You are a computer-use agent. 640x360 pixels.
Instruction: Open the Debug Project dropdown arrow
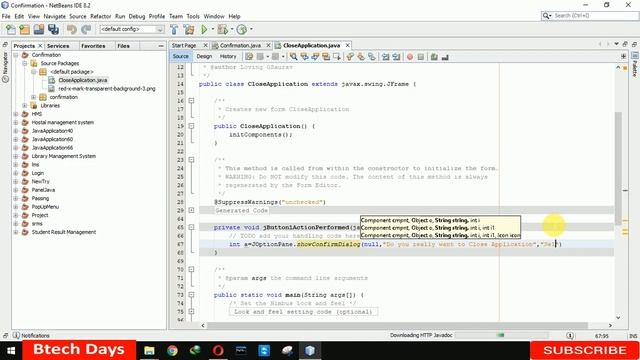(x=231, y=29)
